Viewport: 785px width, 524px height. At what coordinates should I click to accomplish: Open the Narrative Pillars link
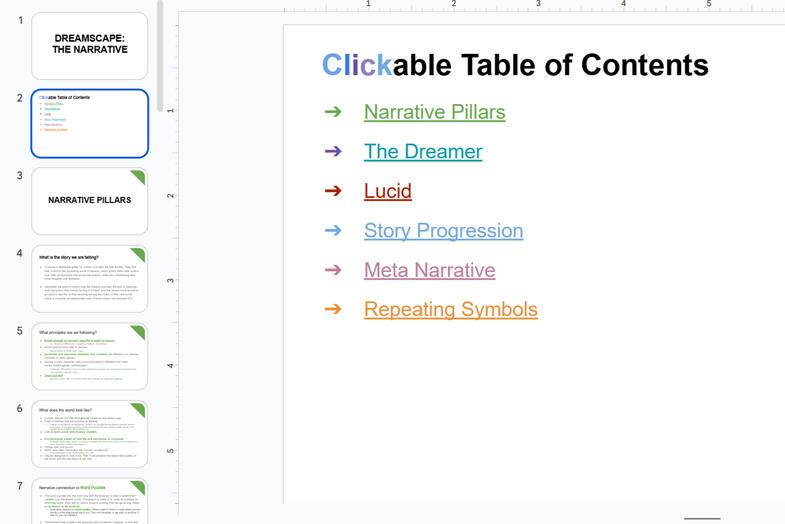click(x=434, y=112)
